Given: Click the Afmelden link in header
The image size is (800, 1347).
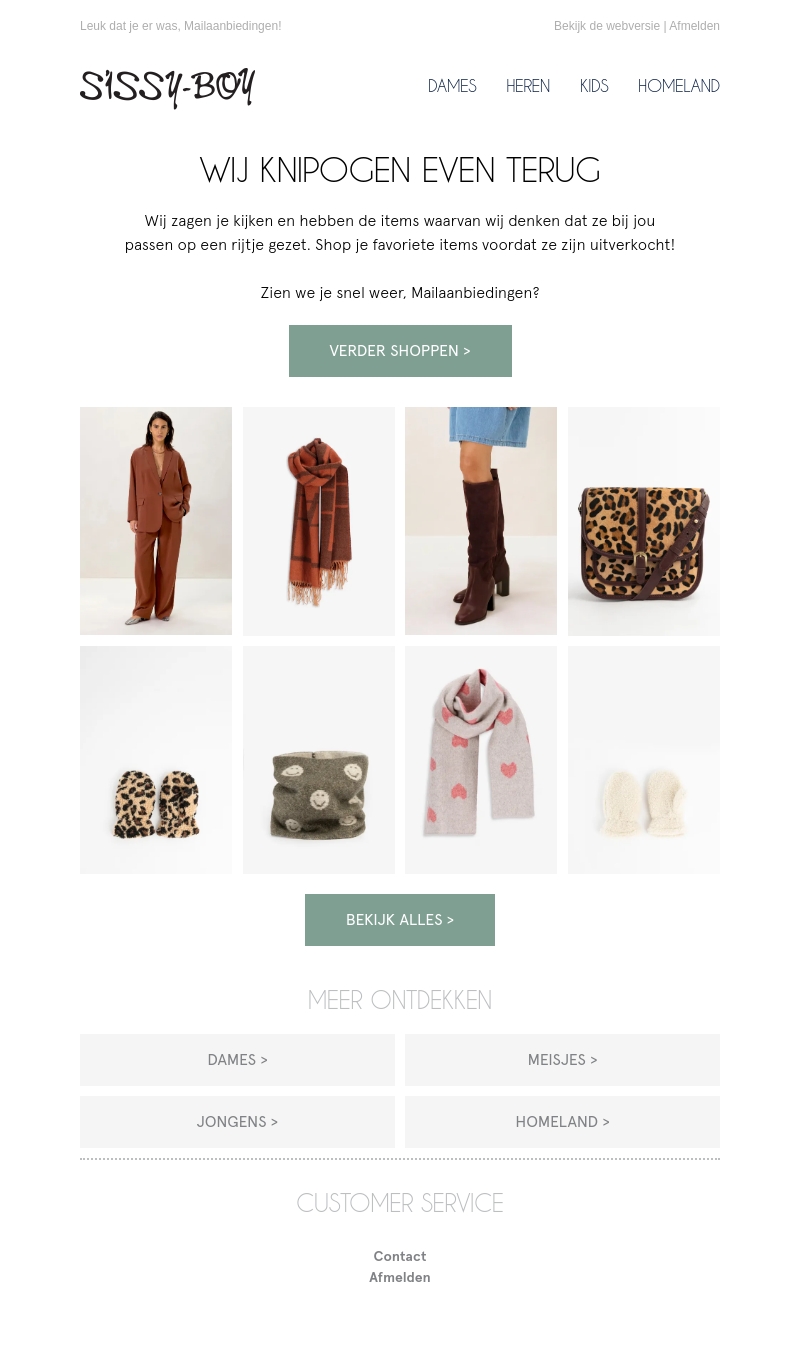Looking at the screenshot, I should click(694, 26).
